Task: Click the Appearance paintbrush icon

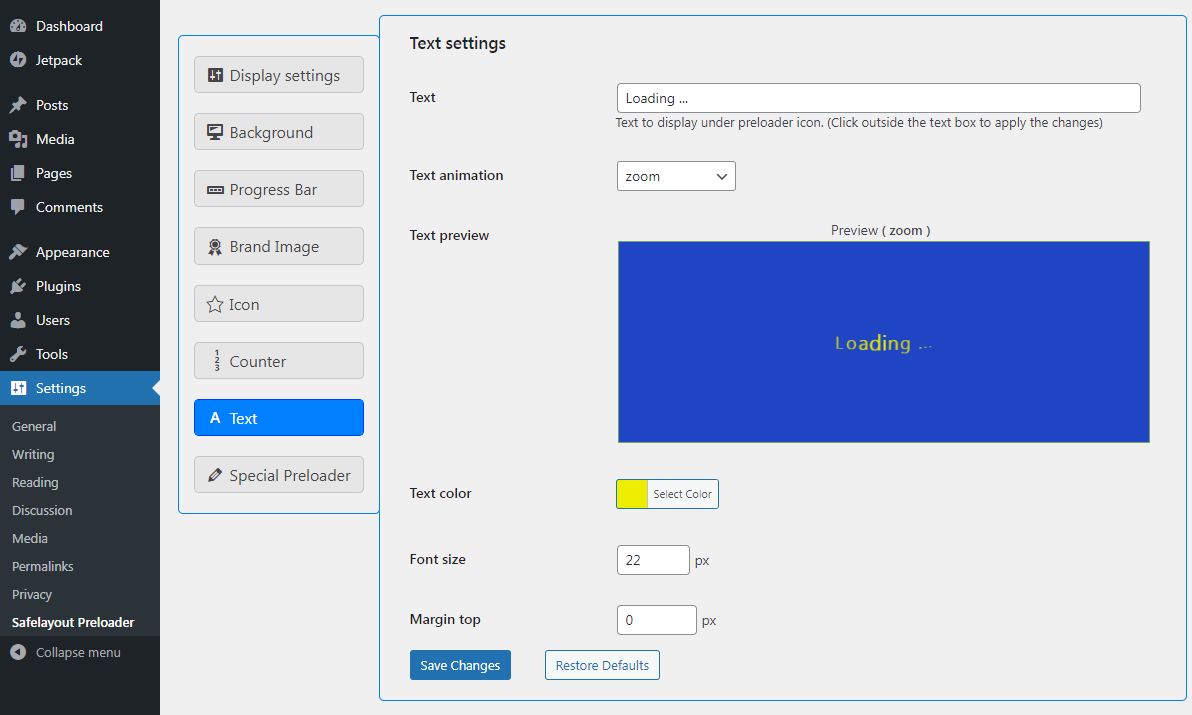Action: 18,252
